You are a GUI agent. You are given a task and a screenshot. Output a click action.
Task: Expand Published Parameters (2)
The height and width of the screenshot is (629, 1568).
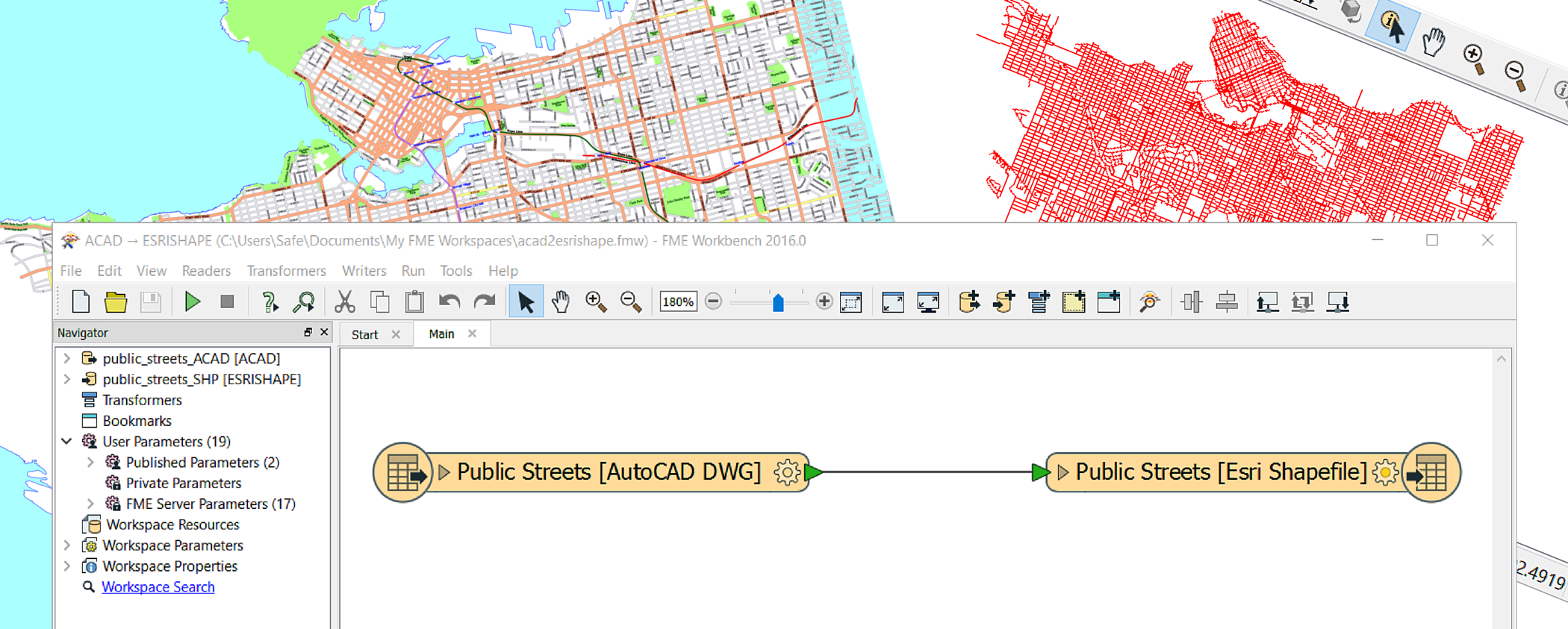[x=90, y=463]
